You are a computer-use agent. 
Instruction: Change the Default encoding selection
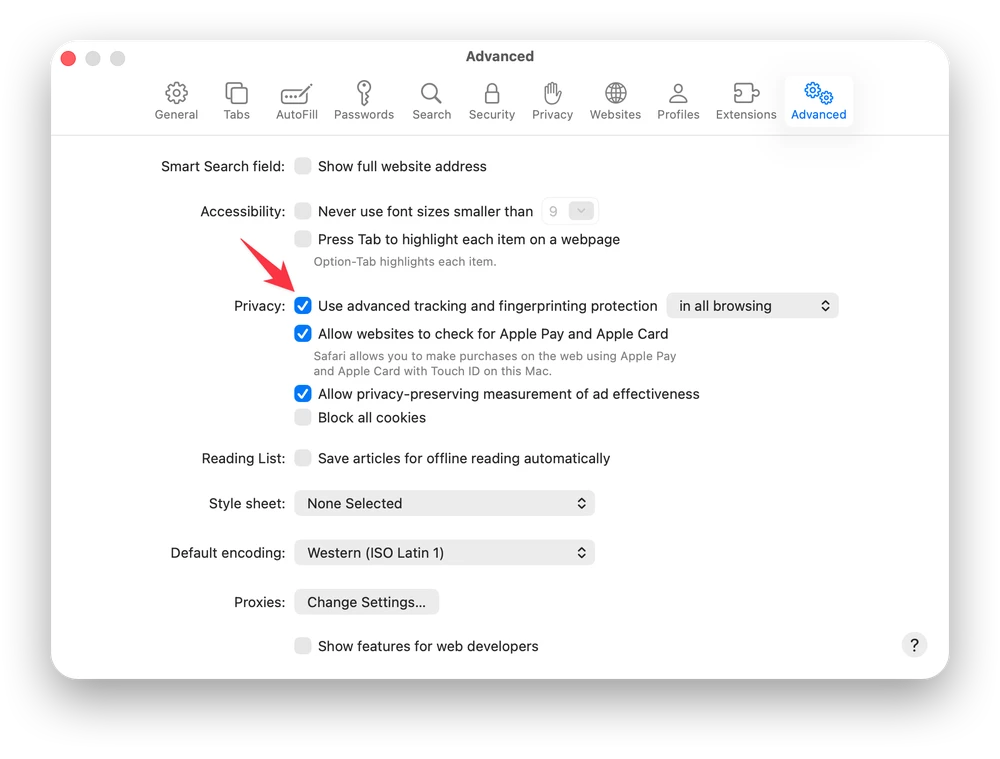tap(444, 552)
